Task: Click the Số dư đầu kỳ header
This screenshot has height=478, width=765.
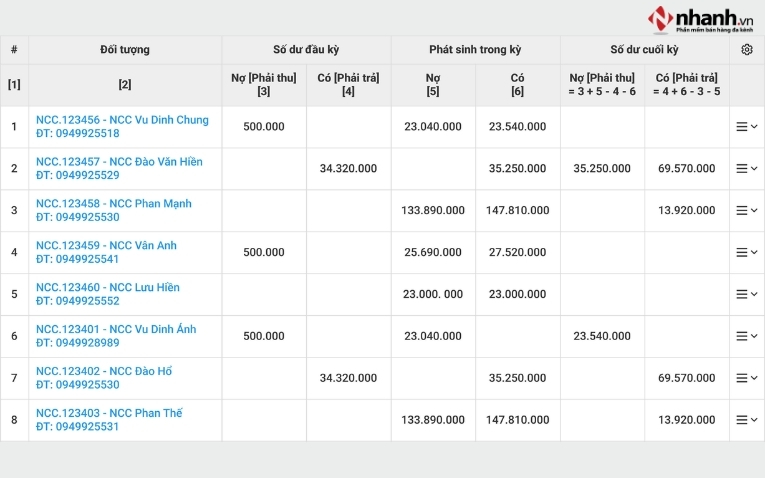Action: 306,50
